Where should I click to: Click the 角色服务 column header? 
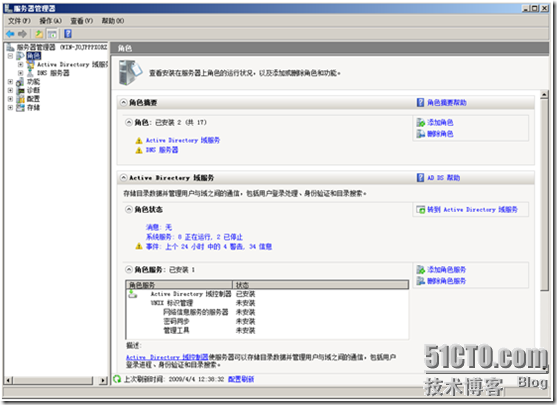[179, 285]
